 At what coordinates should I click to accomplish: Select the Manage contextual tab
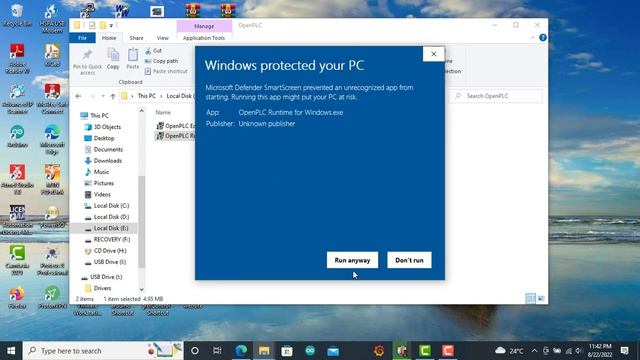(x=204, y=26)
